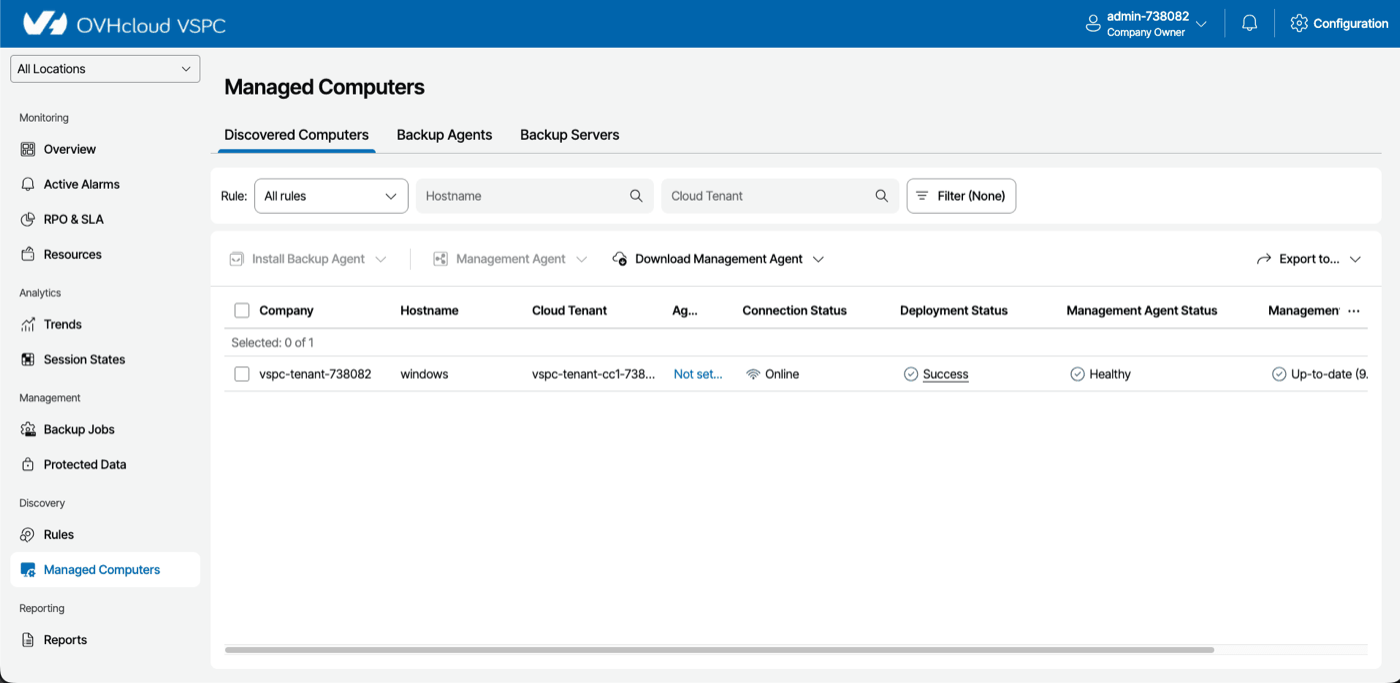Focus the Hostname search field
The width and height of the screenshot is (1400, 683).
(534, 196)
